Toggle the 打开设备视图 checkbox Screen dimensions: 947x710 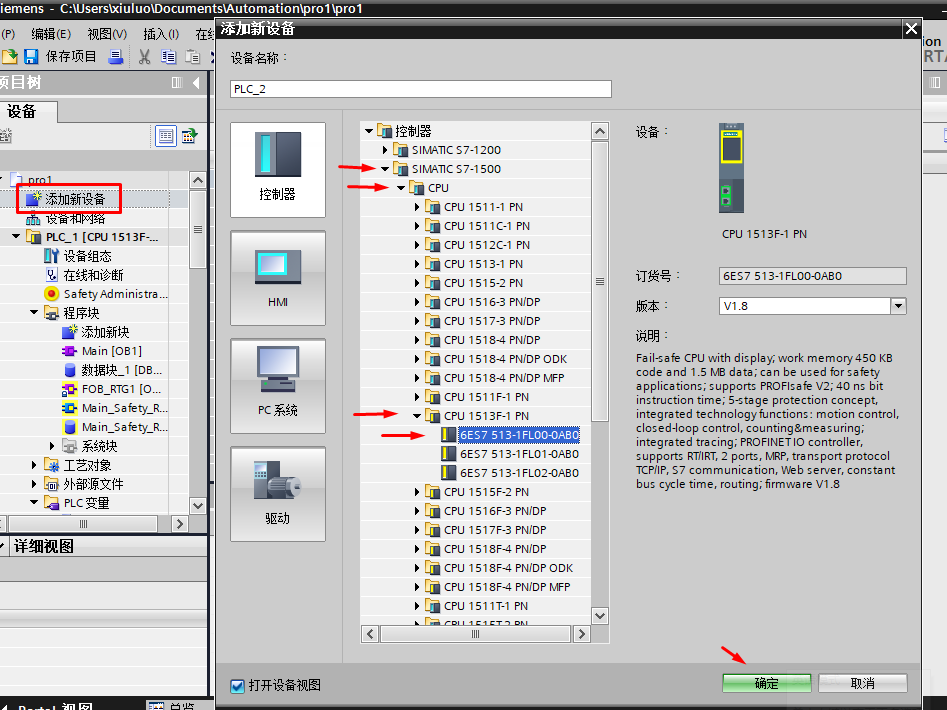pyautogui.click(x=237, y=685)
